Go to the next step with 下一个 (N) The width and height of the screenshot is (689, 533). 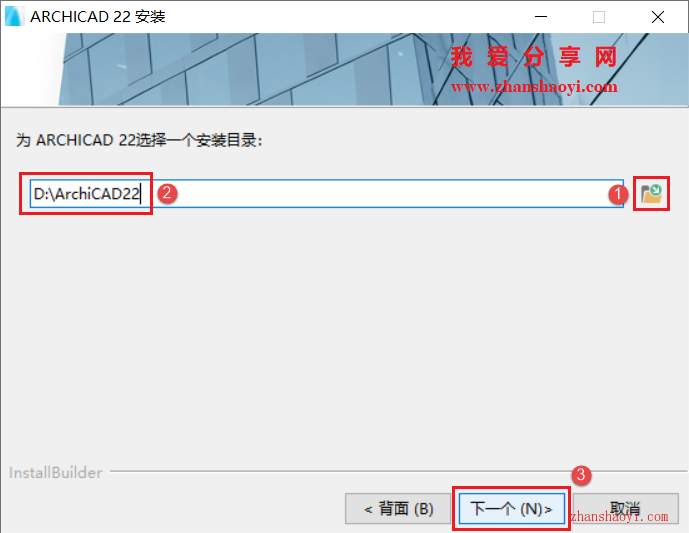(511, 509)
